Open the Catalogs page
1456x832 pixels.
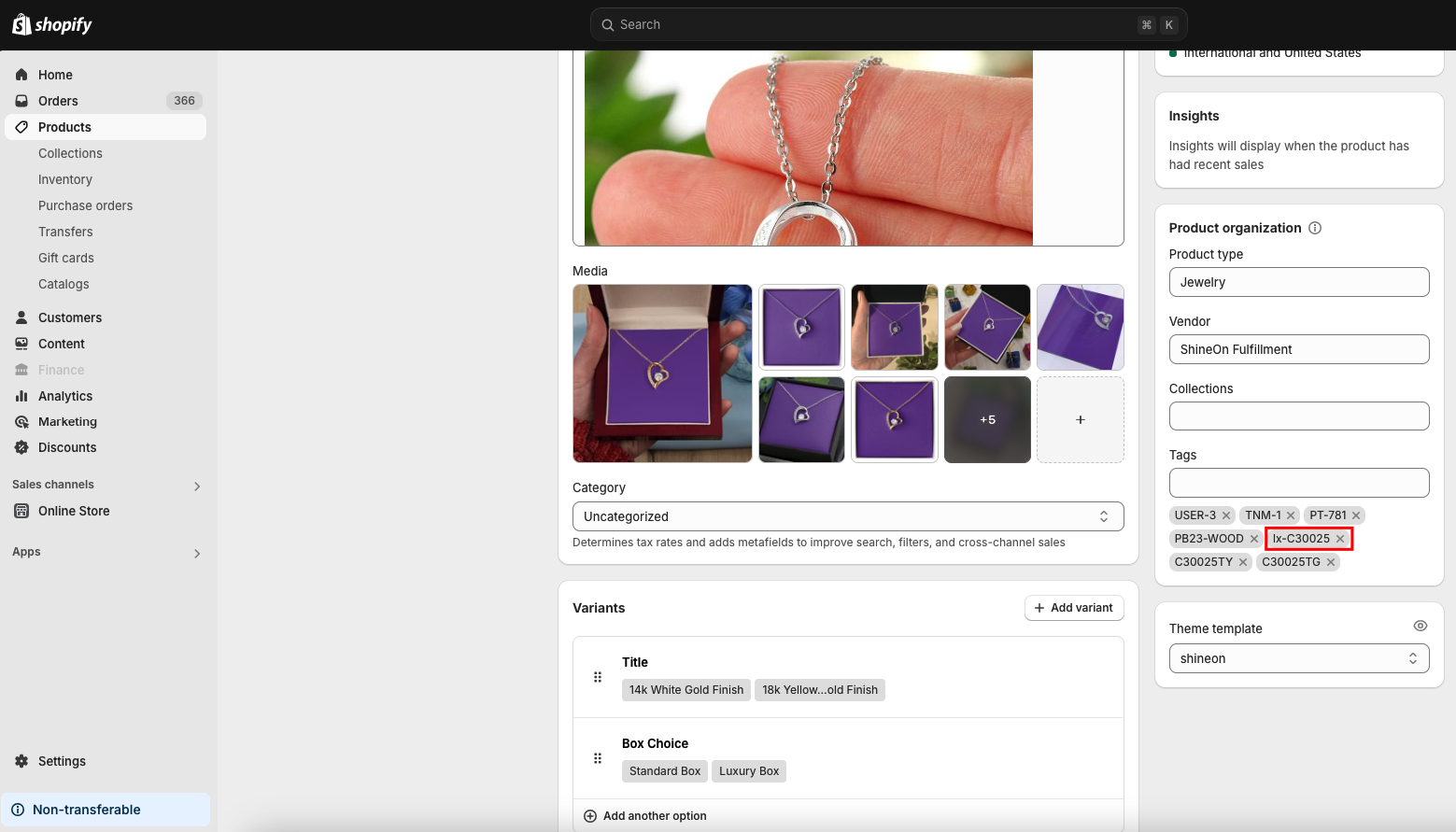[x=64, y=284]
